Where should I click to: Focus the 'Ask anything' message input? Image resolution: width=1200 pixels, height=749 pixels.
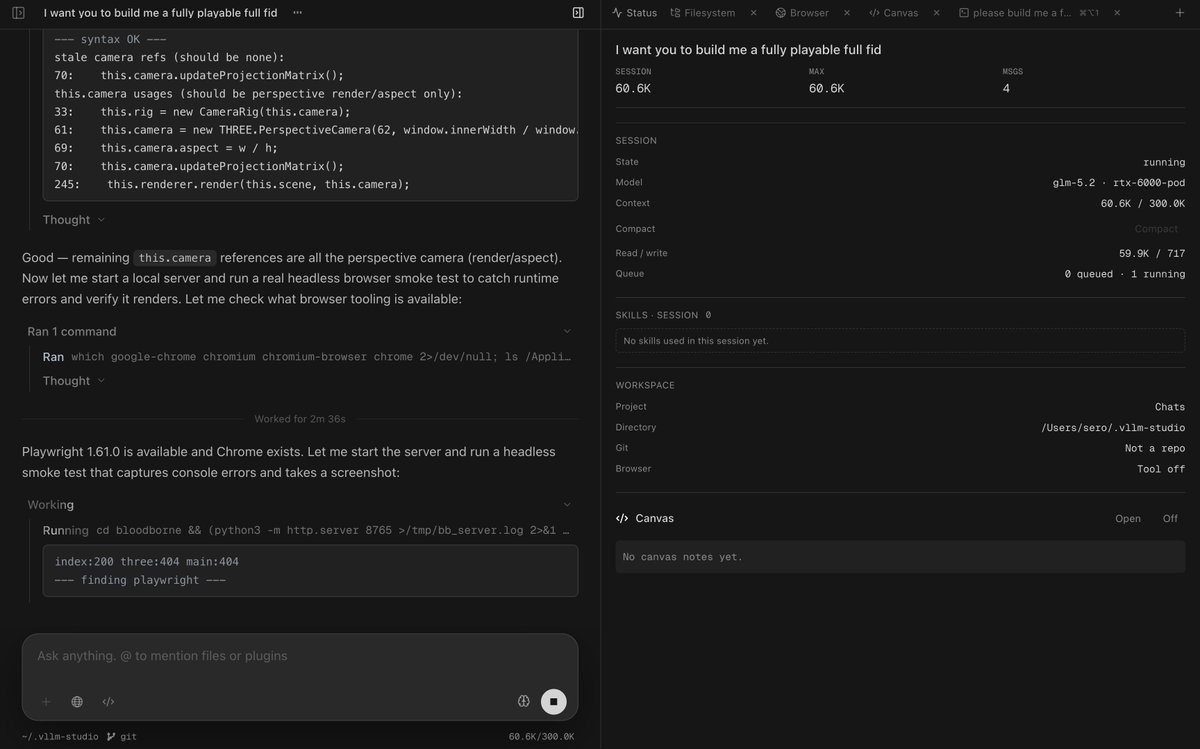point(300,656)
